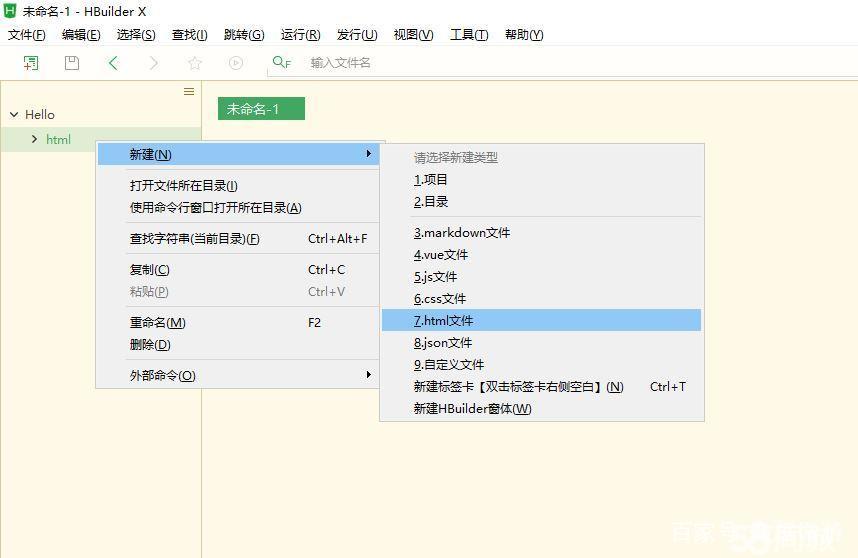Click the HBuilder X app logo
Screen dimensions: 858x558
(x=10, y=10)
